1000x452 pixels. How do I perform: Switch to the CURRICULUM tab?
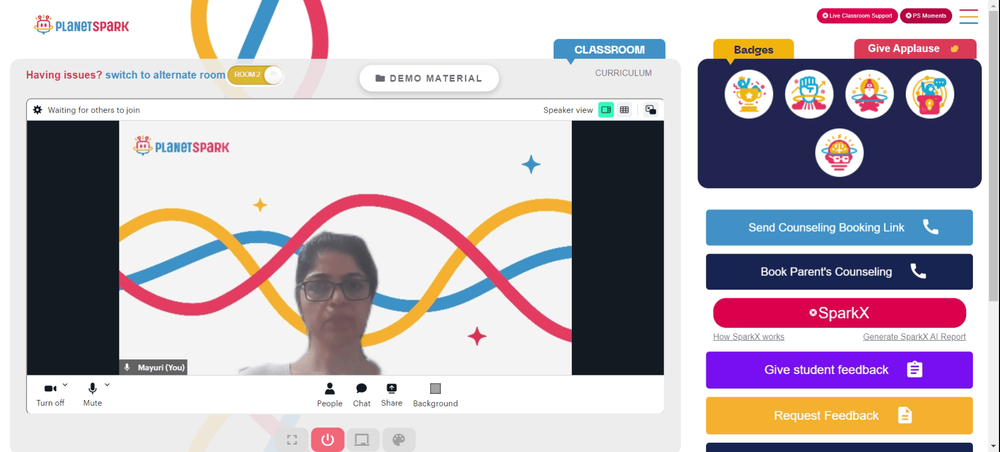(623, 73)
